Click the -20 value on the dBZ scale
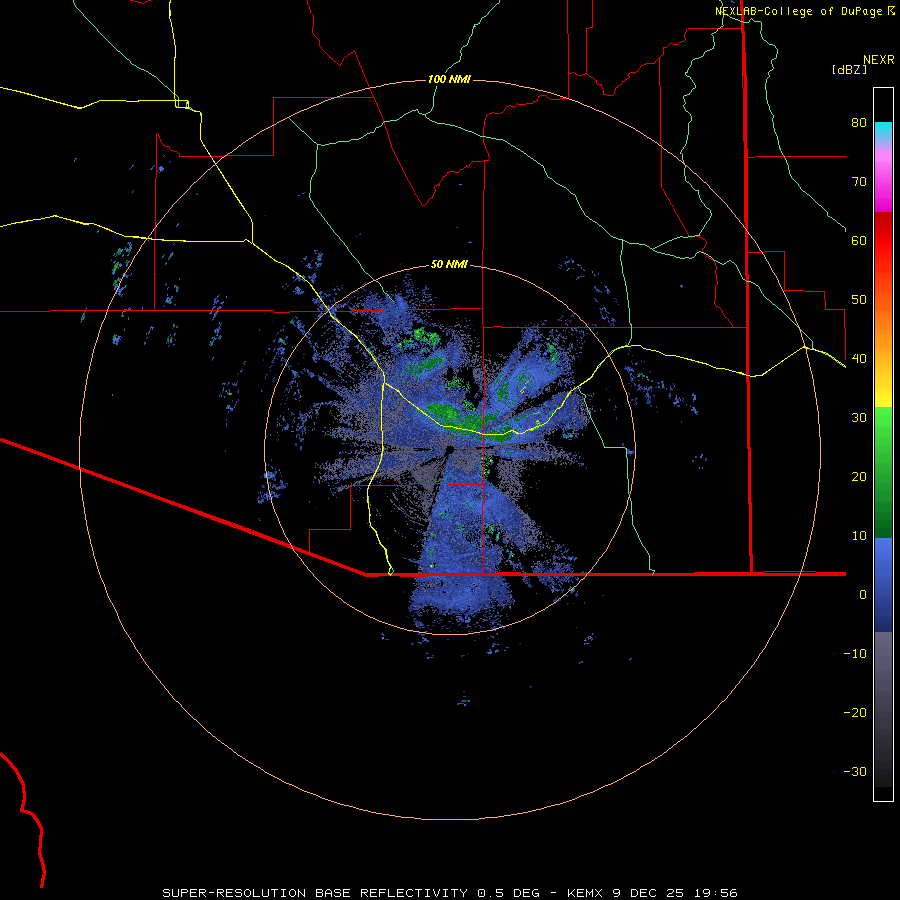 click(855, 713)
